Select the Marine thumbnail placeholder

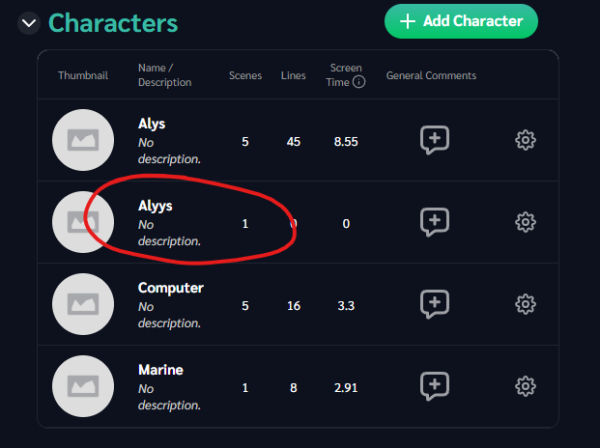pyautogui.click(x=82, y=385)
